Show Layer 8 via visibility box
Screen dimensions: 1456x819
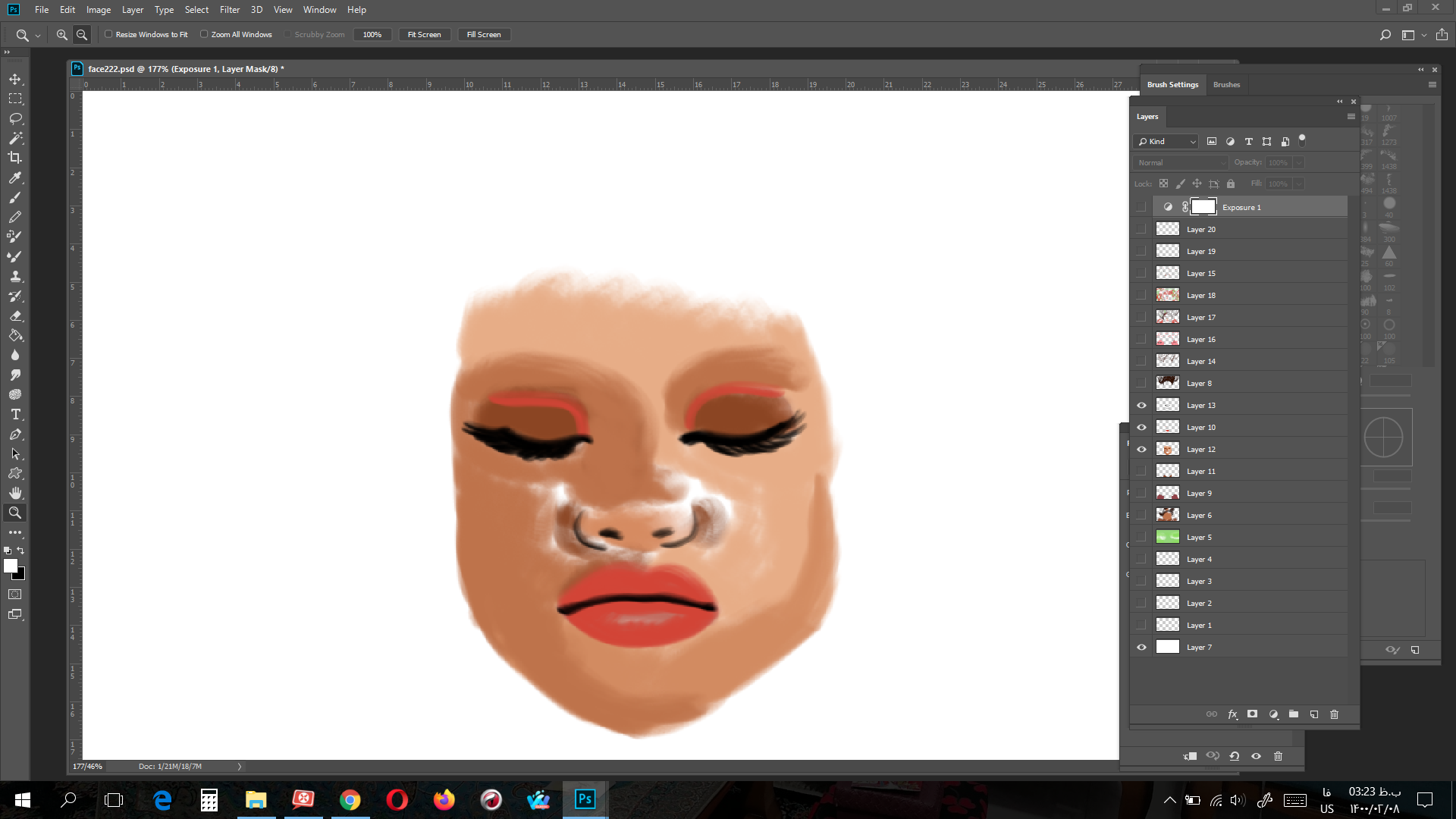(1141, 384)
